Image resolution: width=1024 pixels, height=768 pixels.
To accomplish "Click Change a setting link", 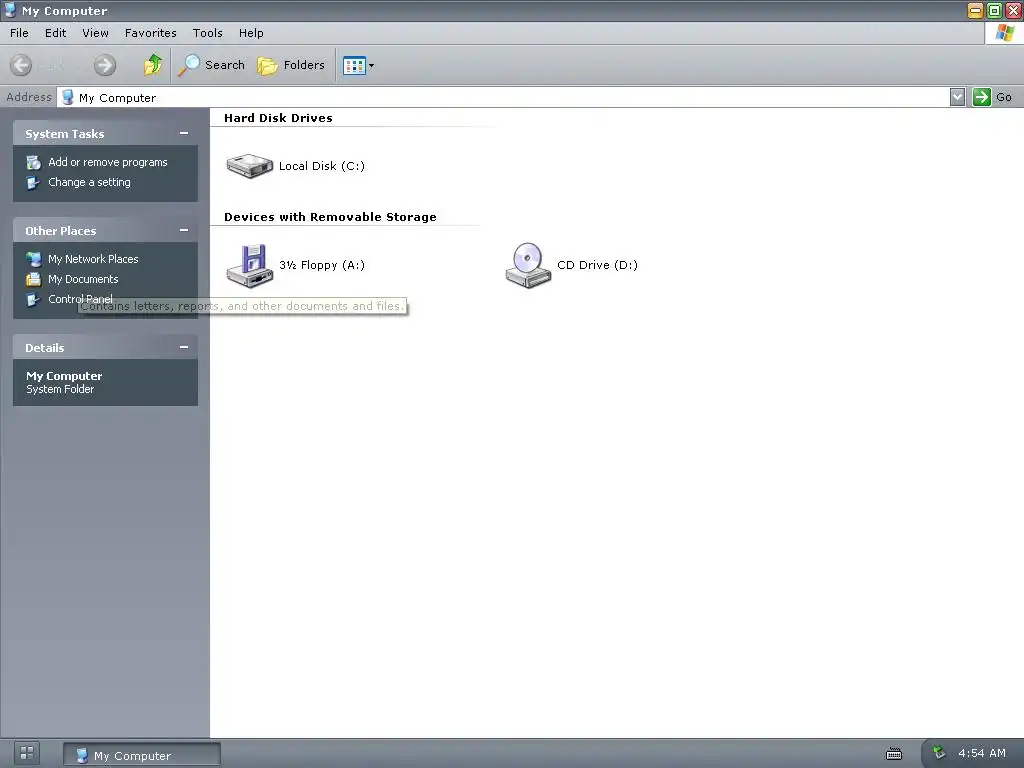I will click(x=89, y=182).
